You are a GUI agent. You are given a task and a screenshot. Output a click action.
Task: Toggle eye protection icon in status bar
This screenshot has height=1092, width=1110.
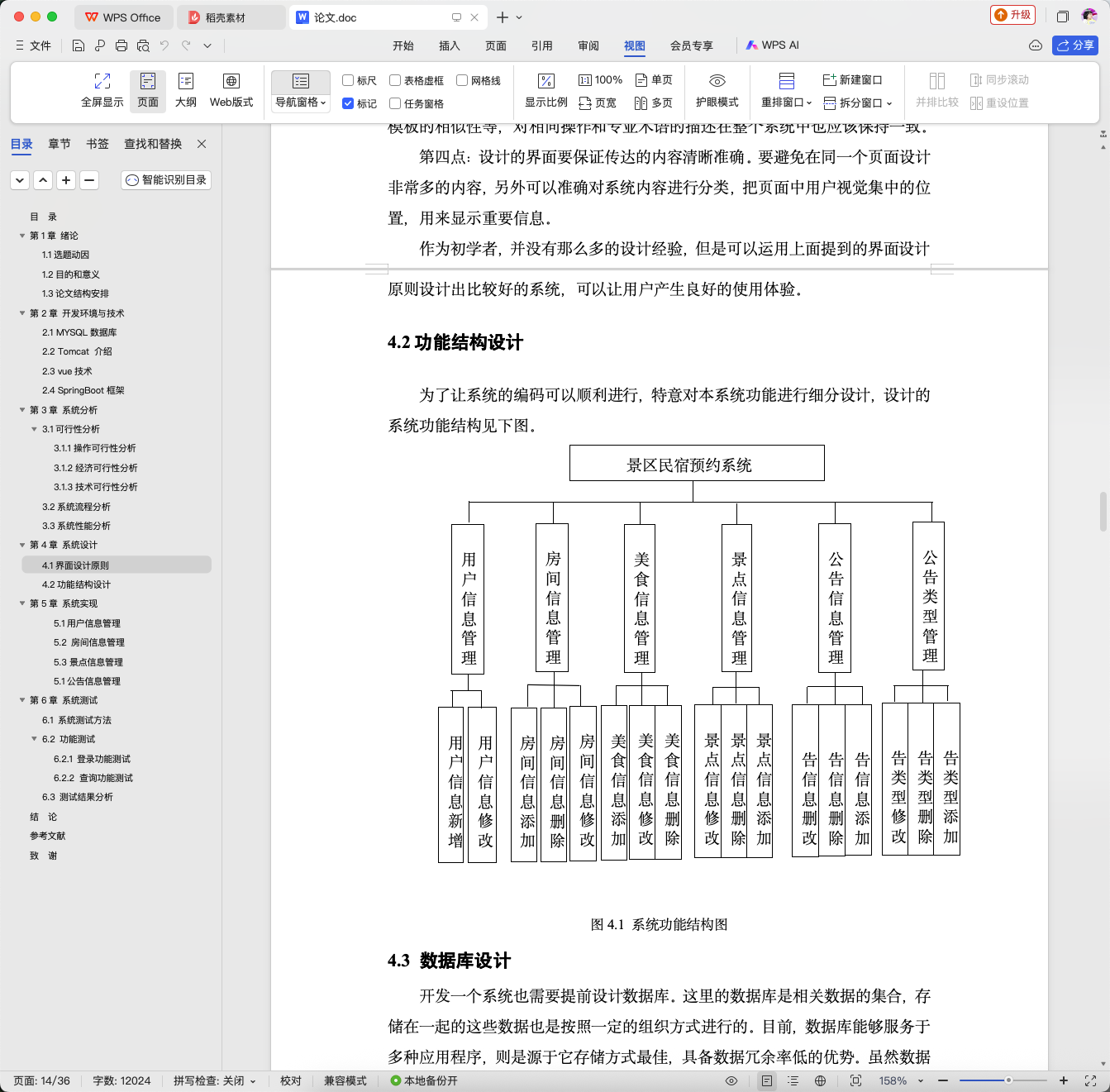[731, 1080]
